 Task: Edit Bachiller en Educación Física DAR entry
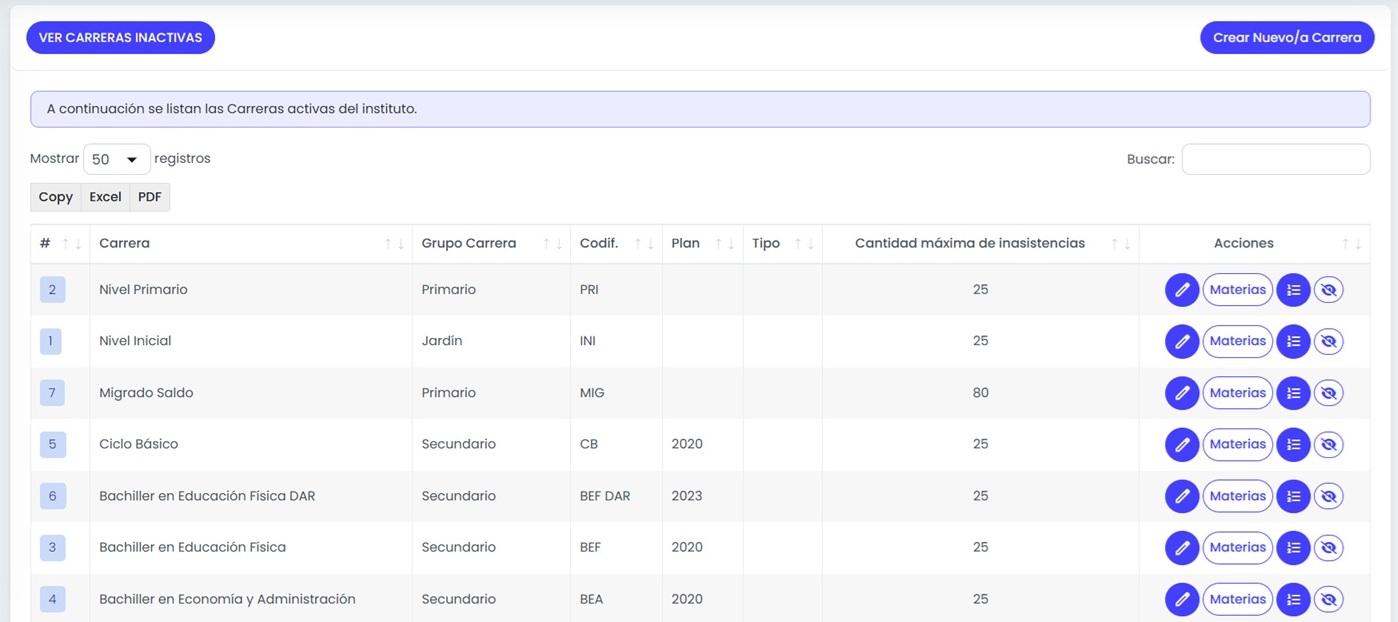point(1182,496)
